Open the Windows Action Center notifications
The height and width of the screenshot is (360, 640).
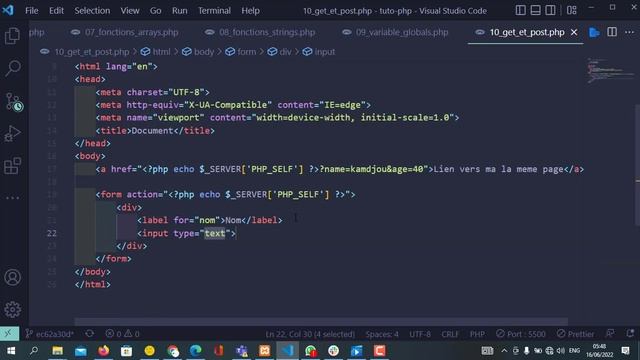coord(625,351)
